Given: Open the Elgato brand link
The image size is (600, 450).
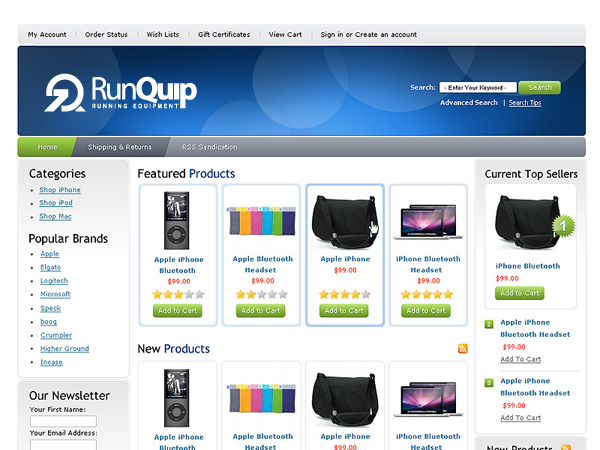Looking at the screenshot, I should (x=51, y=267).
